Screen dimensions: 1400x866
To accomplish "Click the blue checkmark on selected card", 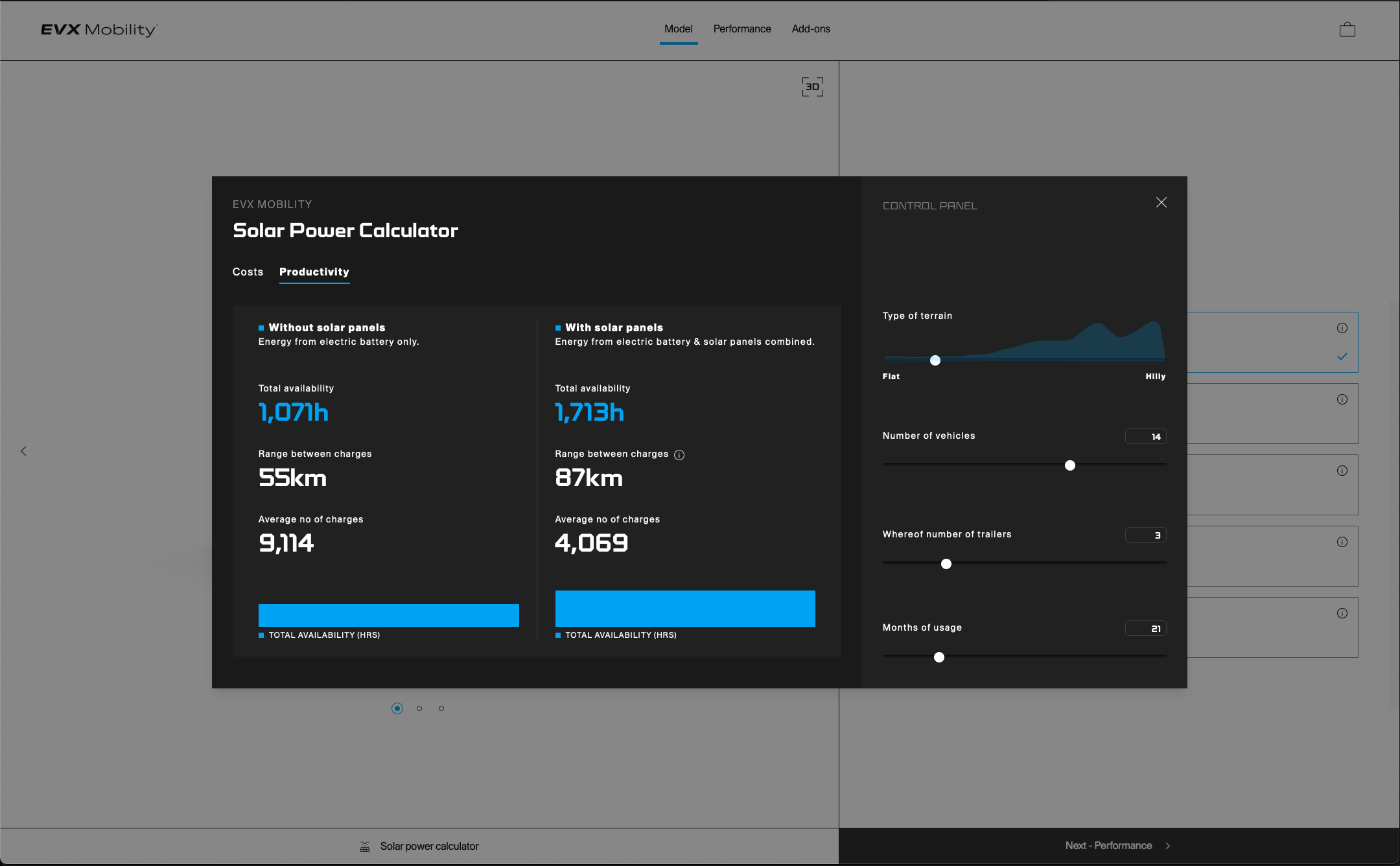I will coord(1342,357).
